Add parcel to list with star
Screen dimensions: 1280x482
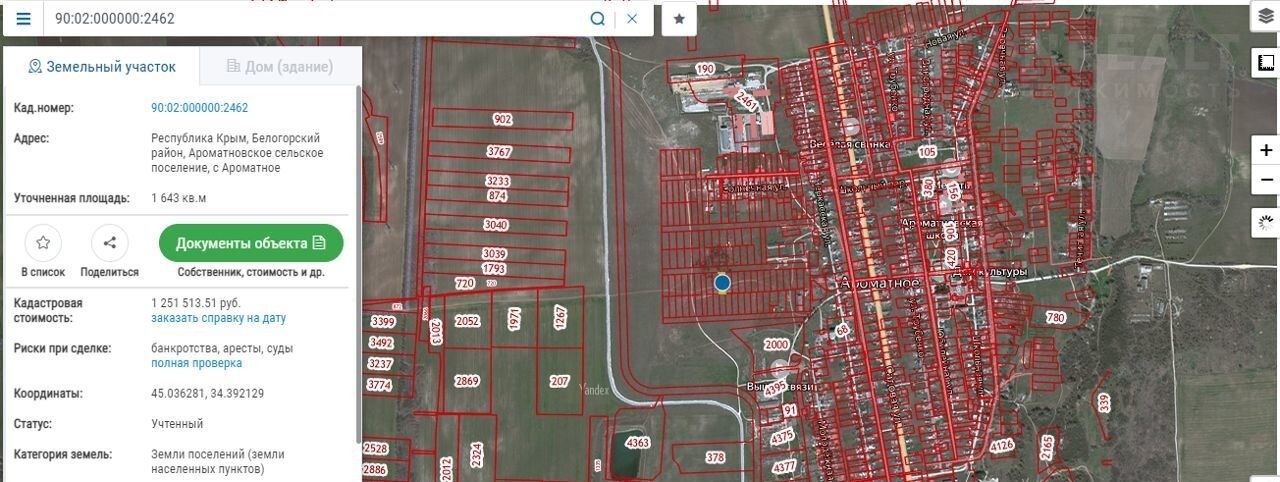pyautogui.click(x=43, y=243)
